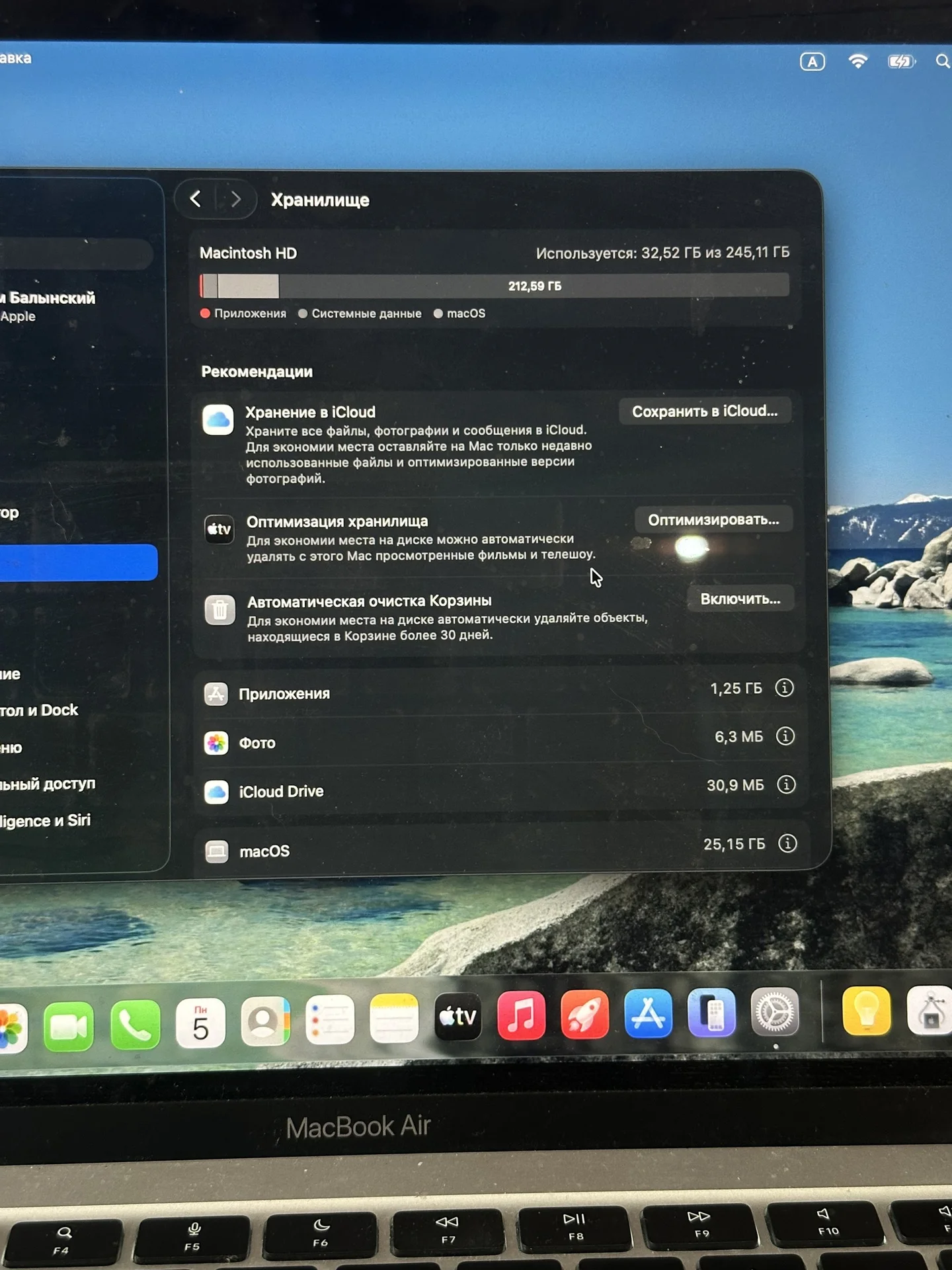Viewport: 952px width, 1270px height.
Task: Open Phone app from the Dock
Action: [x=136, y=1025]
